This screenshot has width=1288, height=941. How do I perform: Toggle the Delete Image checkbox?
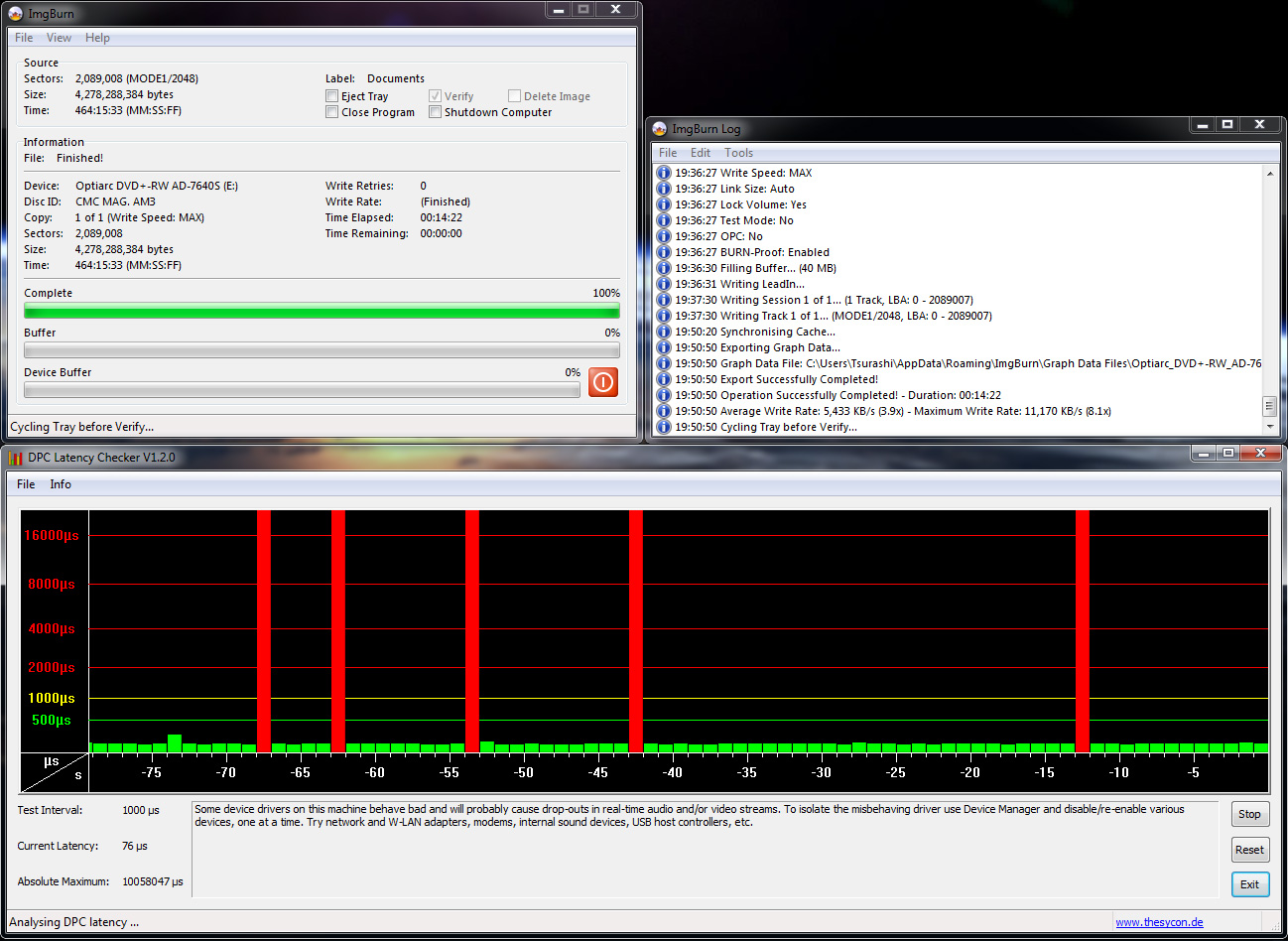[x=514, y=96]
